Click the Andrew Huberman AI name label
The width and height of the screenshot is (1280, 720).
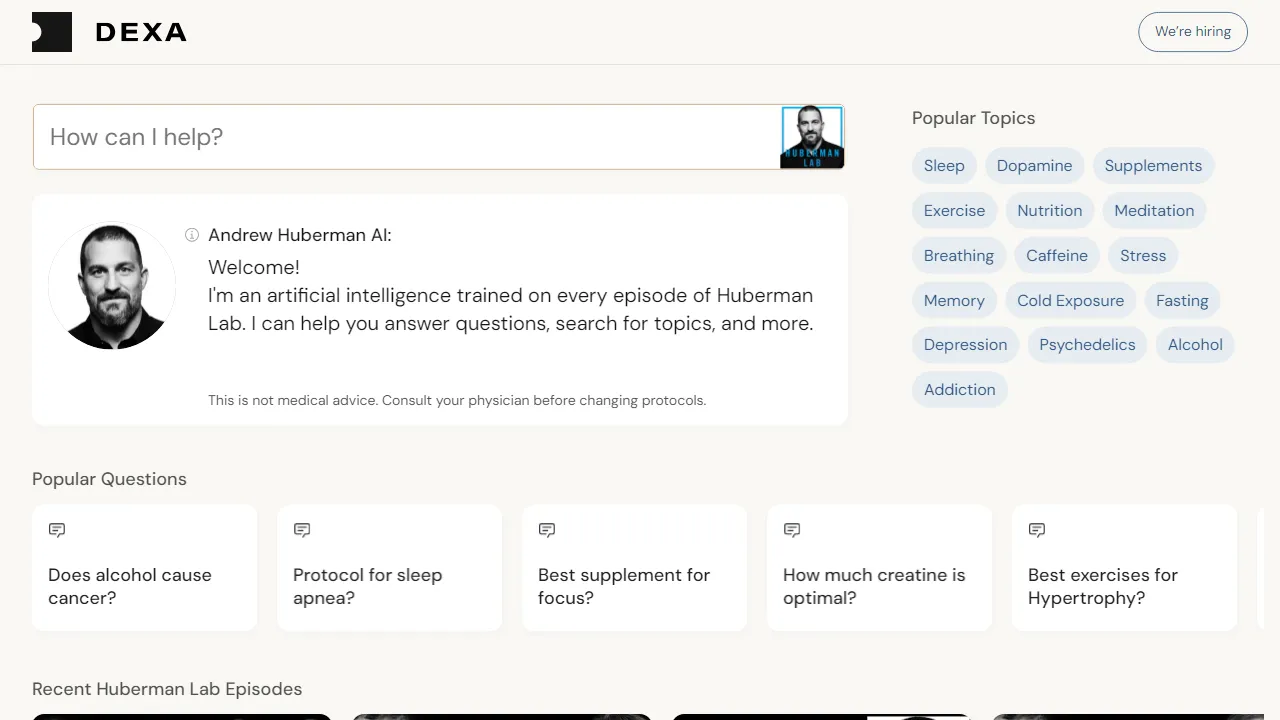pyautogui.click(x=300, y=235)
